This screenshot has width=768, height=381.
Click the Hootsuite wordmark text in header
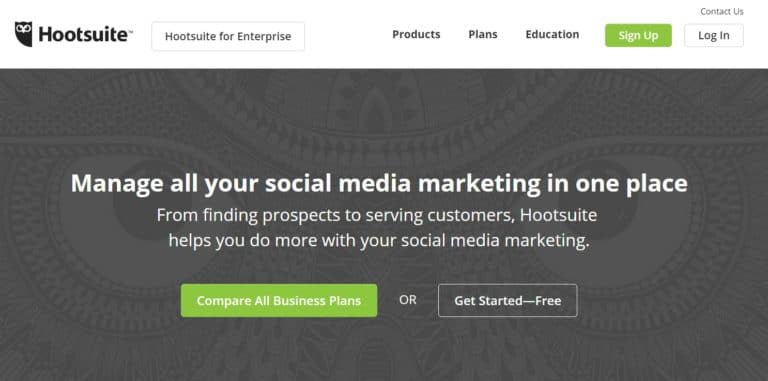(x=83, y=35)
